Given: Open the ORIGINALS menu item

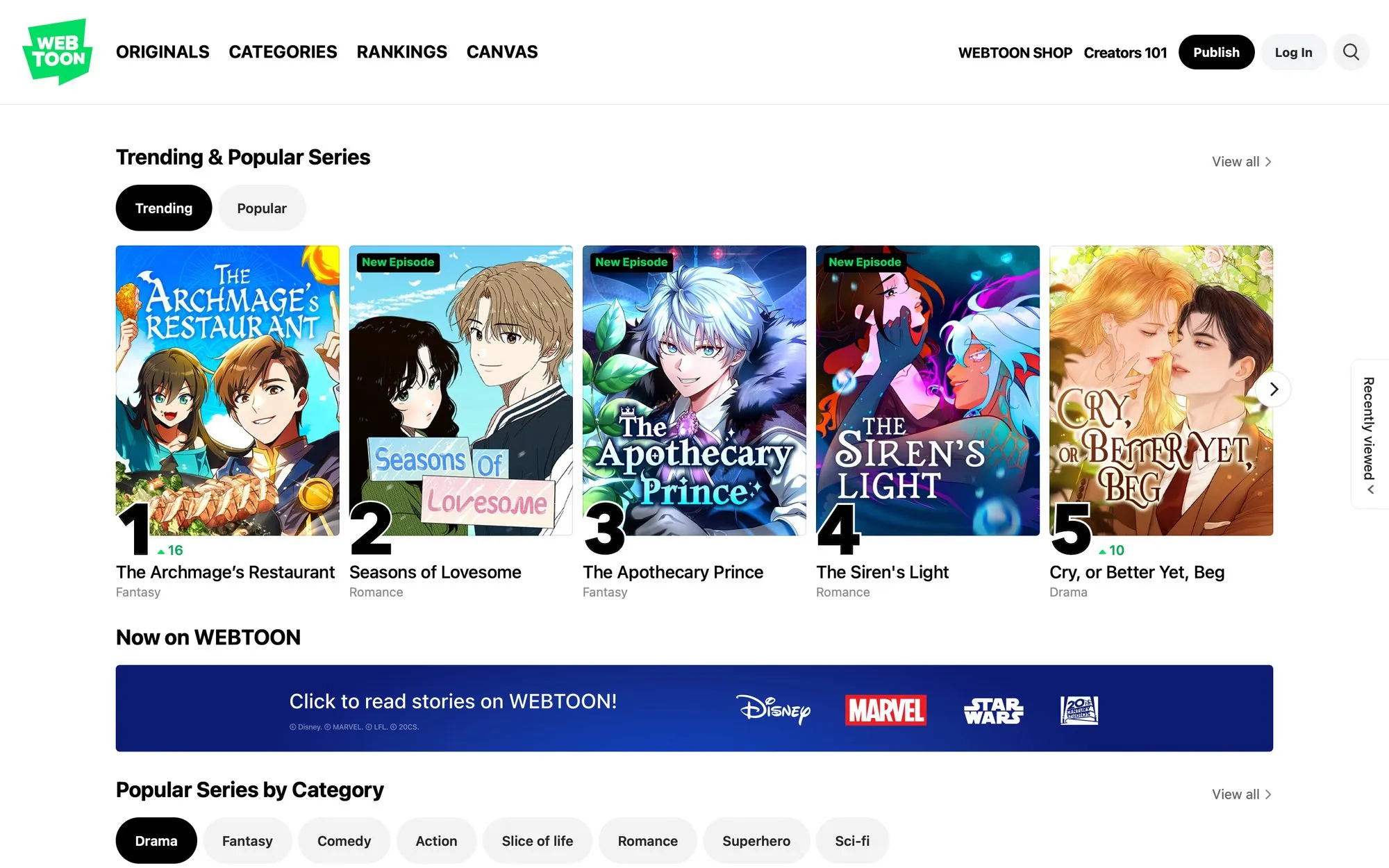Looking at the screenshot, I should click(x=162, y=51).
